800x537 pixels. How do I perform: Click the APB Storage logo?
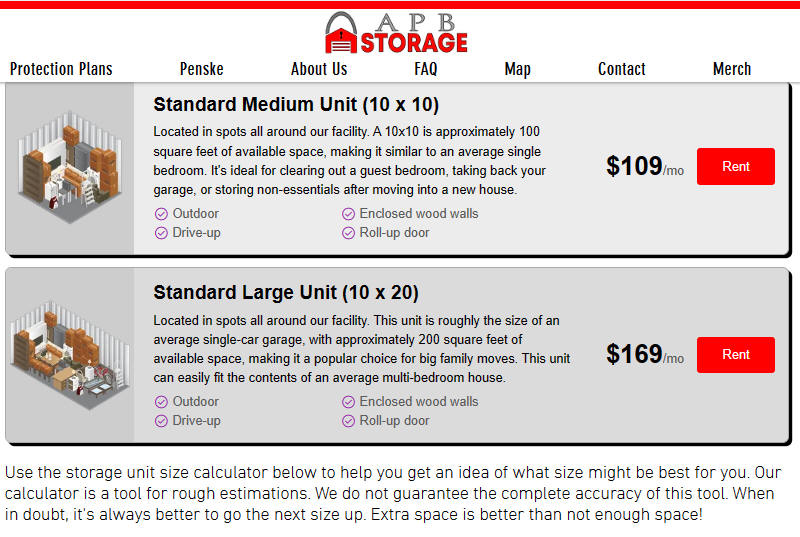396,33
